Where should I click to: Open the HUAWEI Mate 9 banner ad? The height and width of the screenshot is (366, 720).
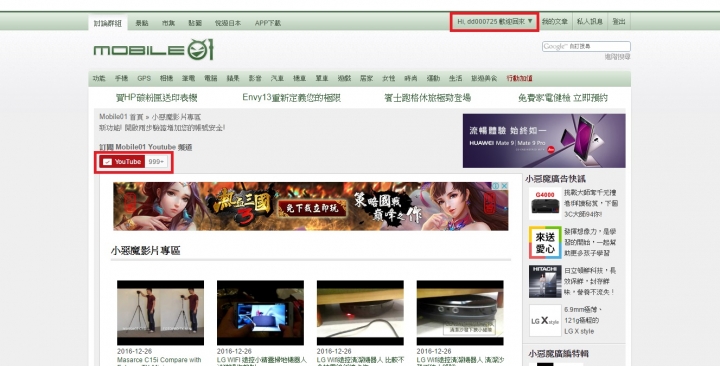(544, 141)
